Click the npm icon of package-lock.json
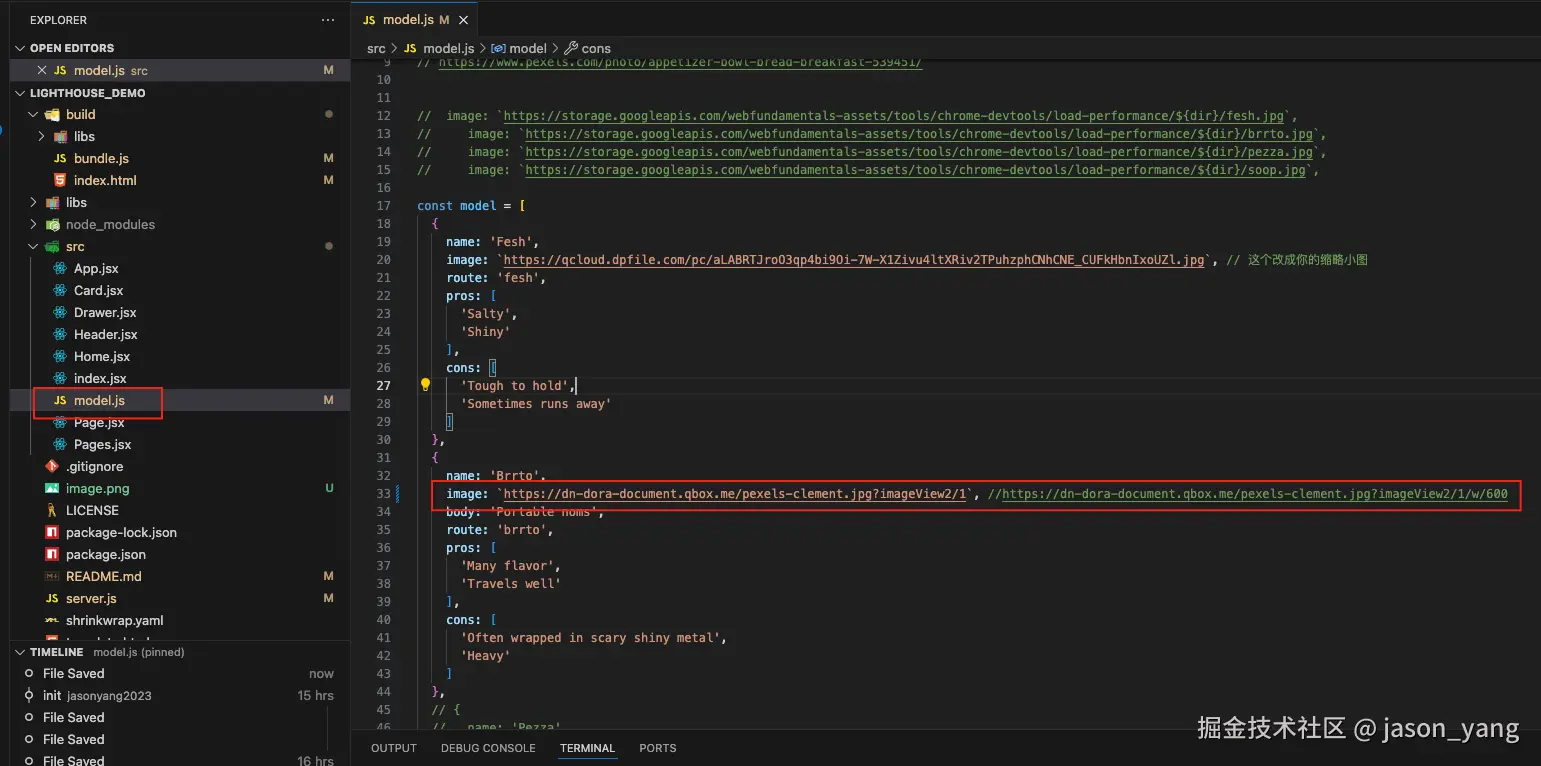The height and width of the screenshot is (766, 1541). tap(52, 532)
